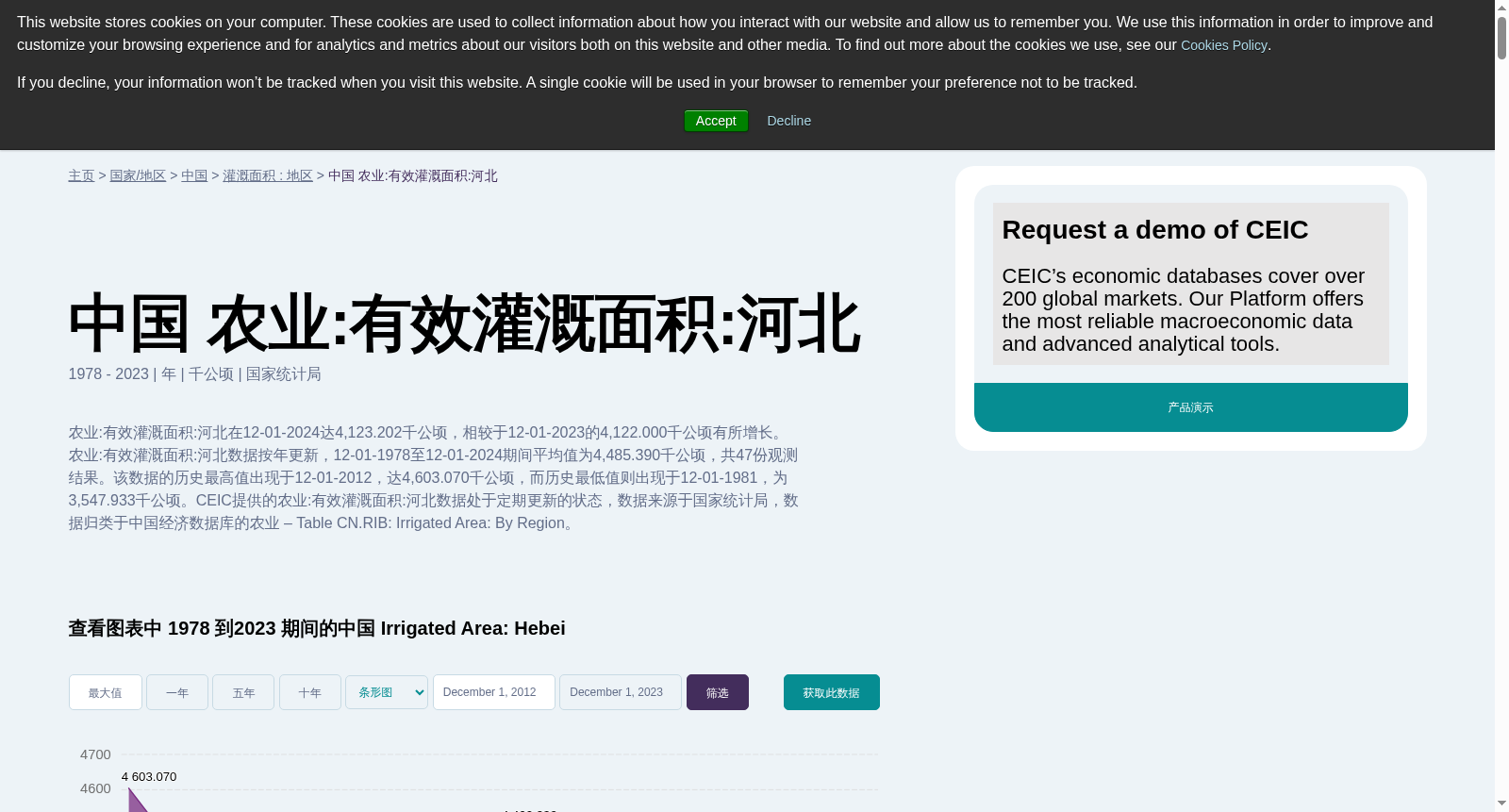Image resolution: width=1509 pixels, height=812 pixels.
Task: Select the 五年 range button
Action: point(243,692)
